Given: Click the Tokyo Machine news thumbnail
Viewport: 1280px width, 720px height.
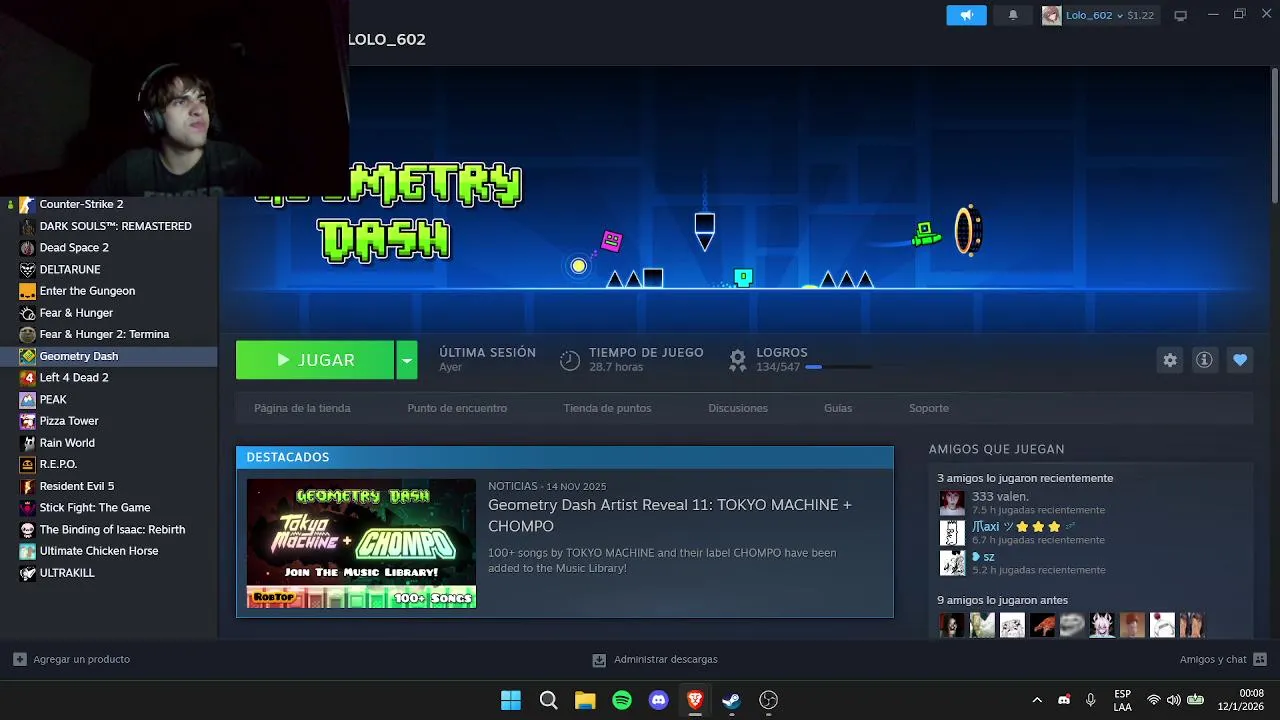Looking at the screenshot, I should point(361,543).
